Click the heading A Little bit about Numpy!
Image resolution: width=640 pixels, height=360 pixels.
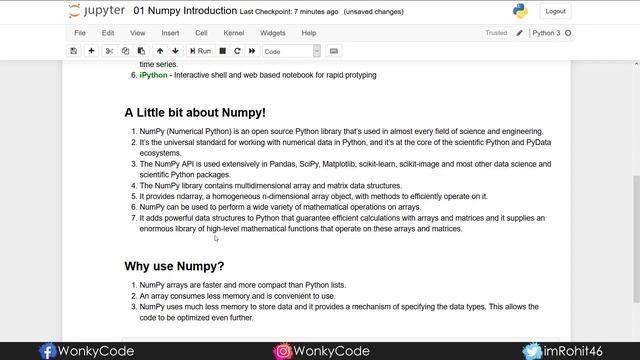pos(195,113)
